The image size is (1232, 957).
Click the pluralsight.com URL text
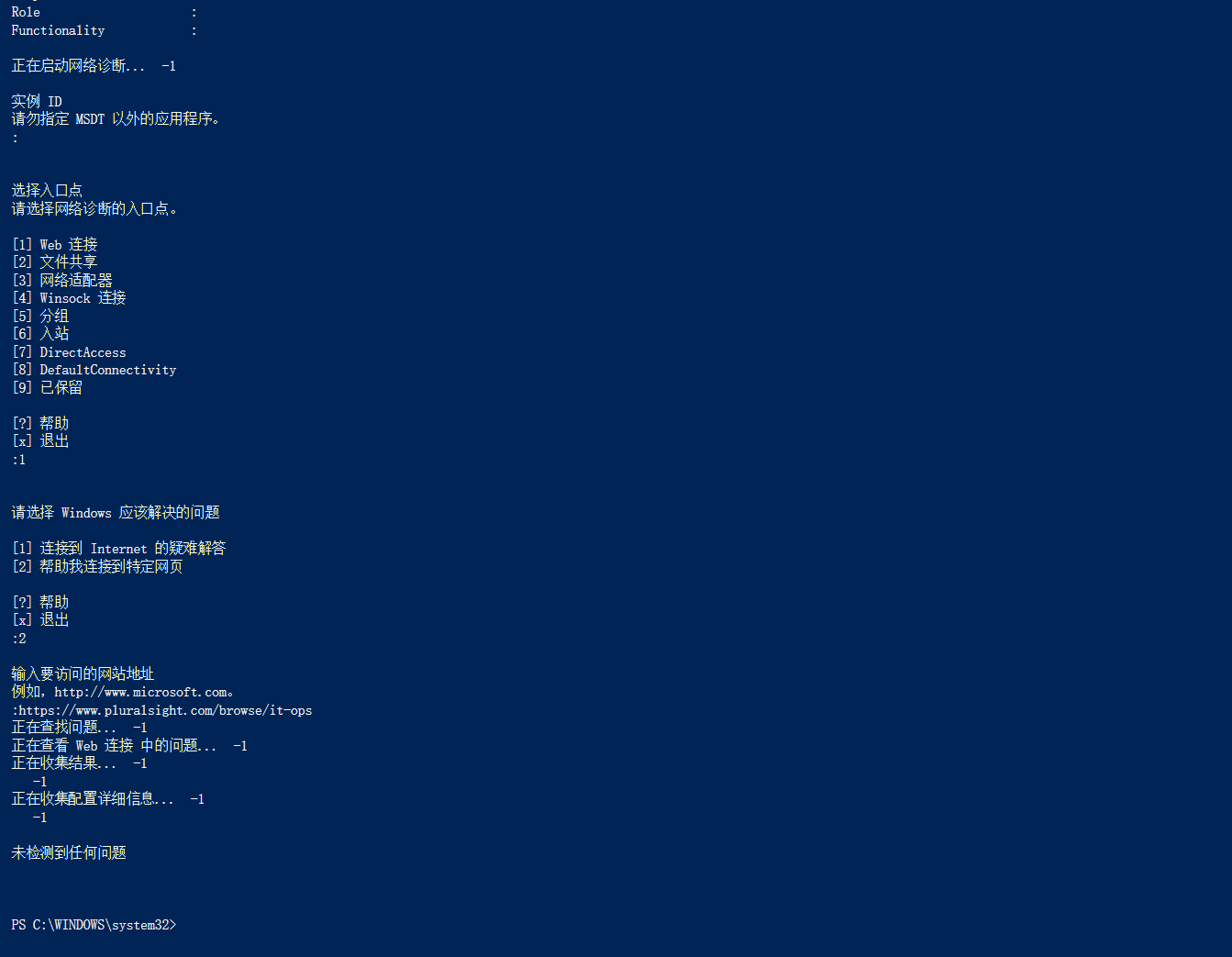(165, 710)
